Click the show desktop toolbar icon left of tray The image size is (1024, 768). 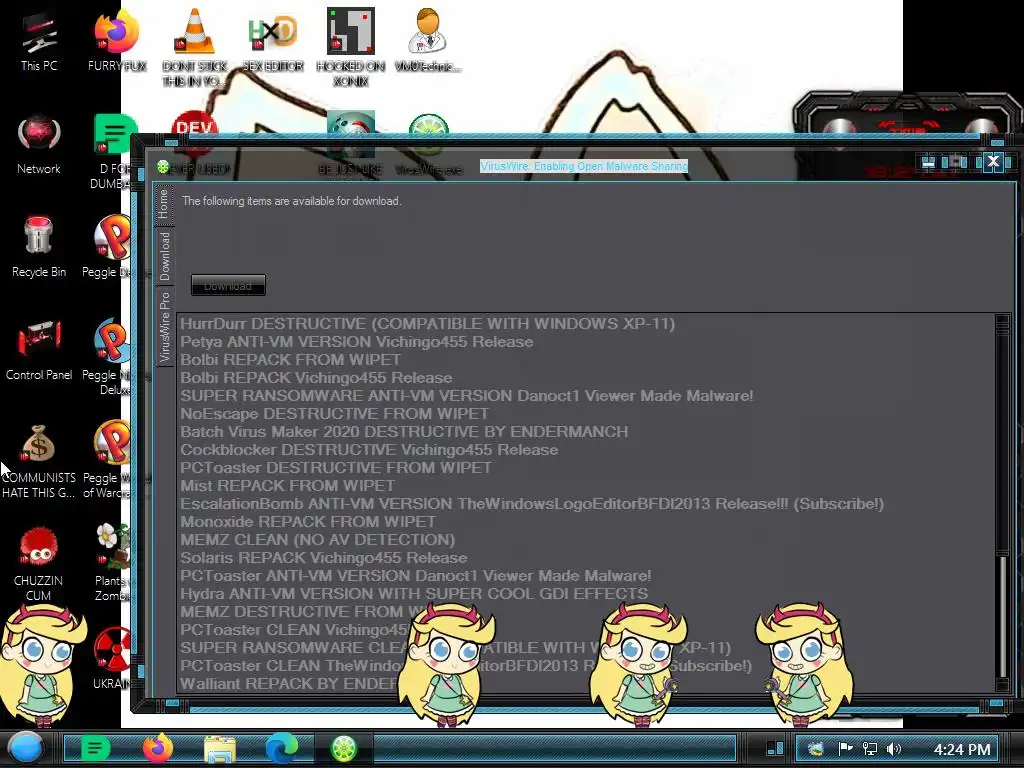775,748
